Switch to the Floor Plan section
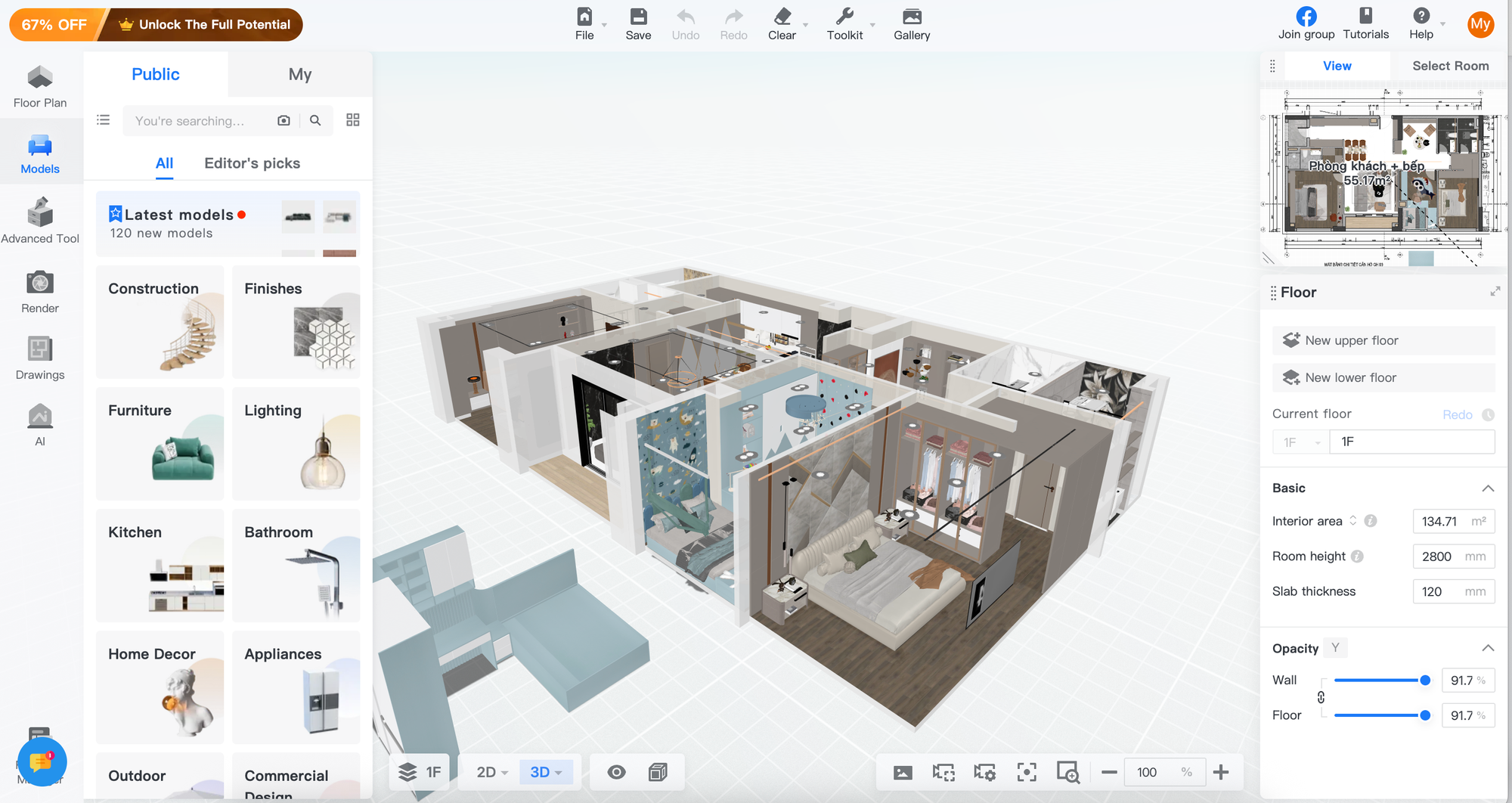Viewport: 1512px width, 803px height. (40, 88)
